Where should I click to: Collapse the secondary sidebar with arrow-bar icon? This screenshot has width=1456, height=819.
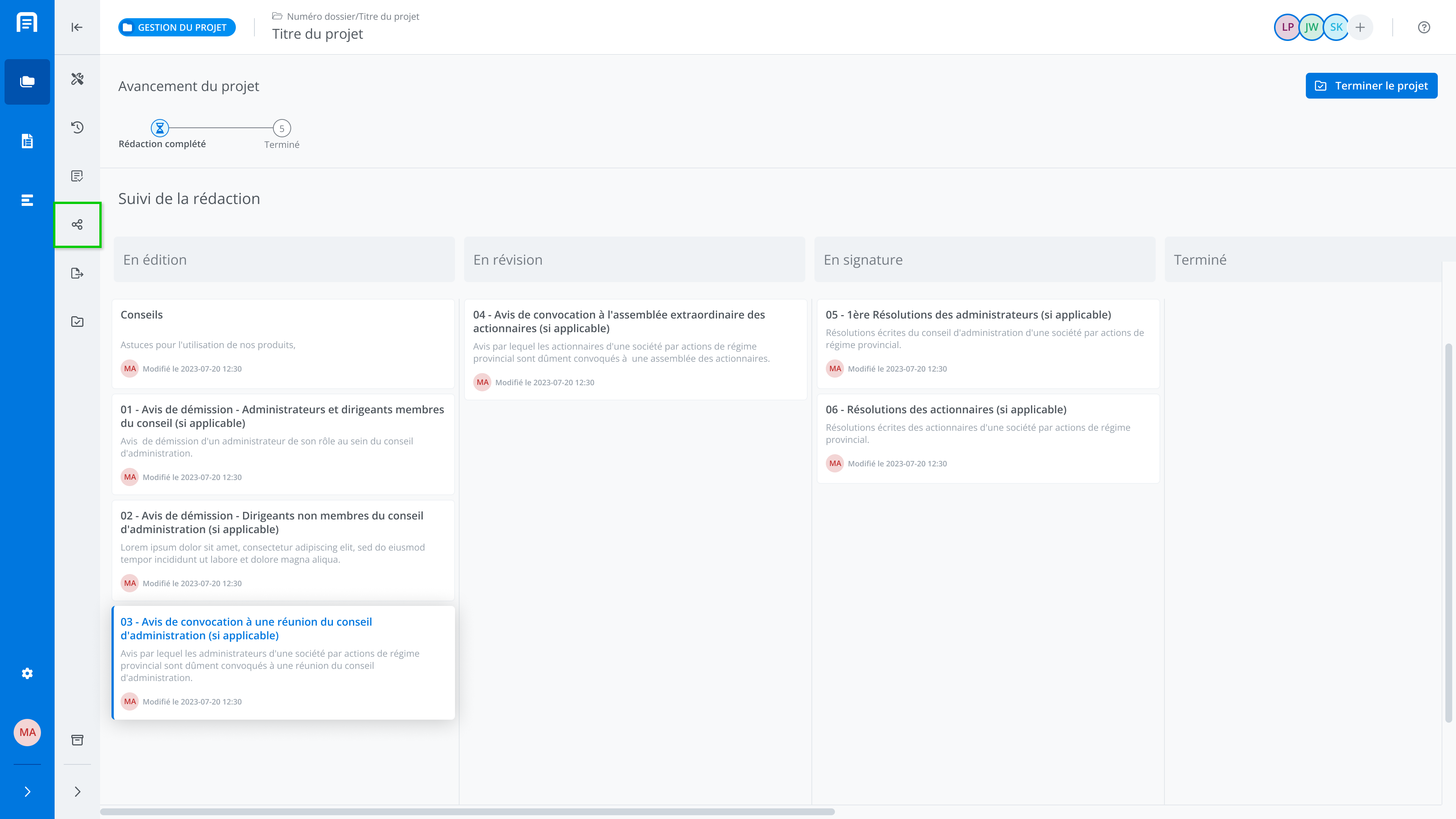coord(77,27)
